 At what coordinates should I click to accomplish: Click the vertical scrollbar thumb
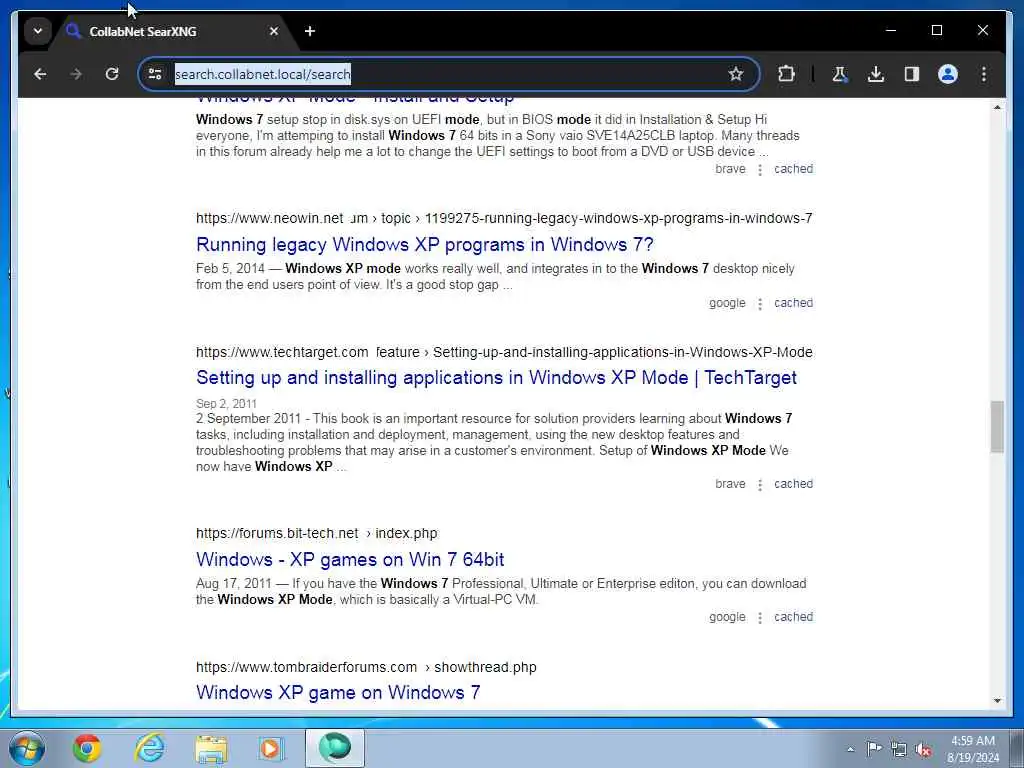(997, 427)
